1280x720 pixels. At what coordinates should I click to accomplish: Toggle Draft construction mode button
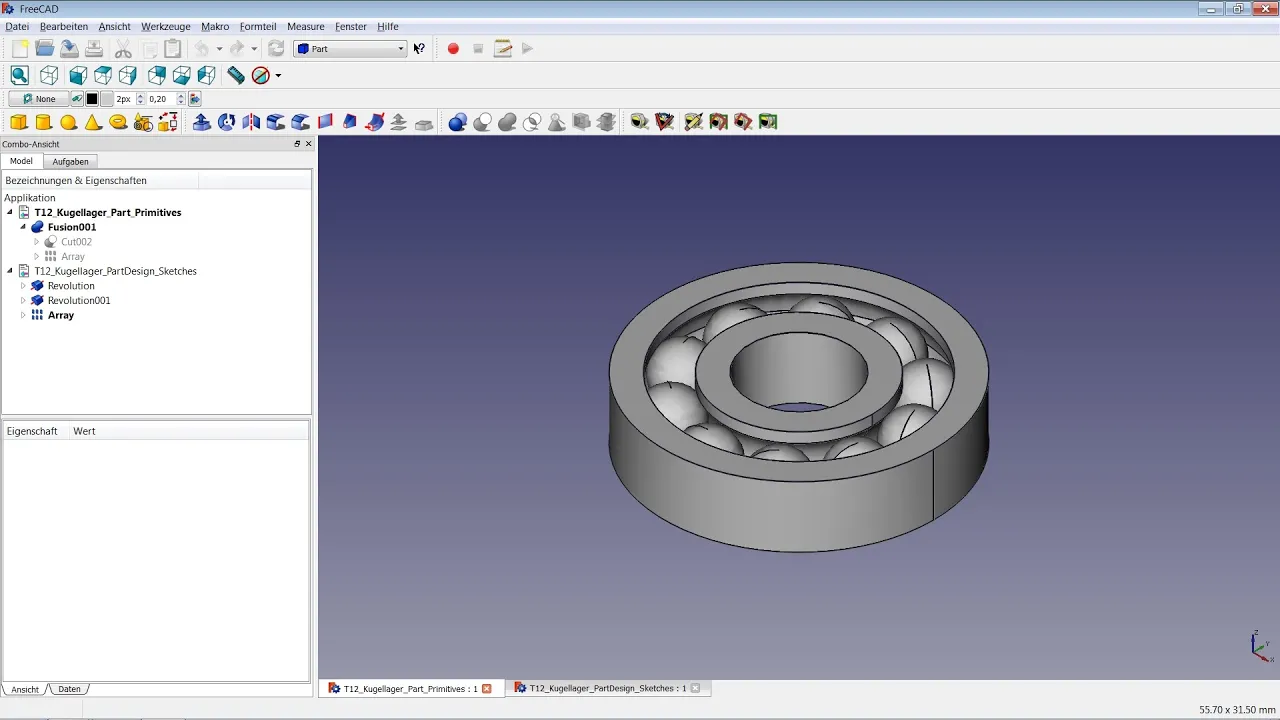(x=78, y=99)
